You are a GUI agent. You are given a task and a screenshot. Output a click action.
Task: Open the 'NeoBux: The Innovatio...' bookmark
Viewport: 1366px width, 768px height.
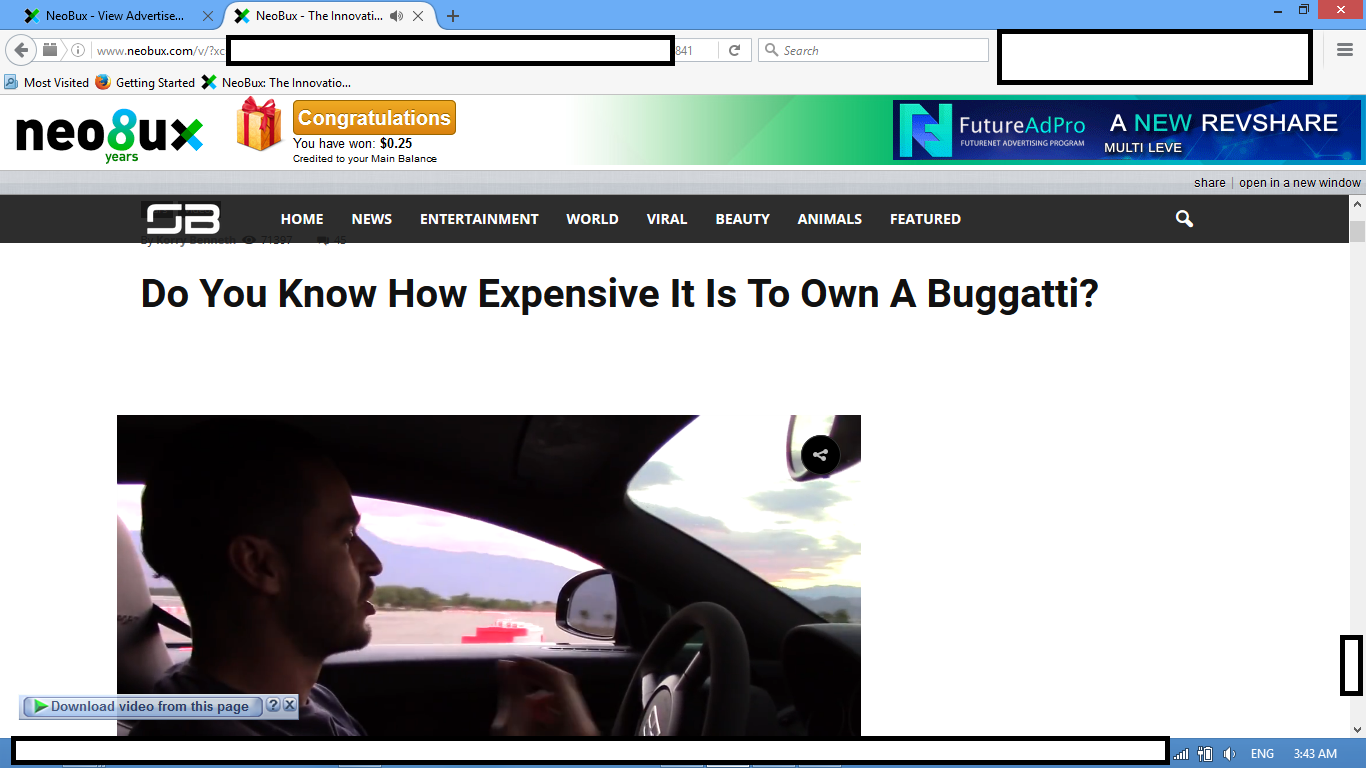[x=276, y=83]
